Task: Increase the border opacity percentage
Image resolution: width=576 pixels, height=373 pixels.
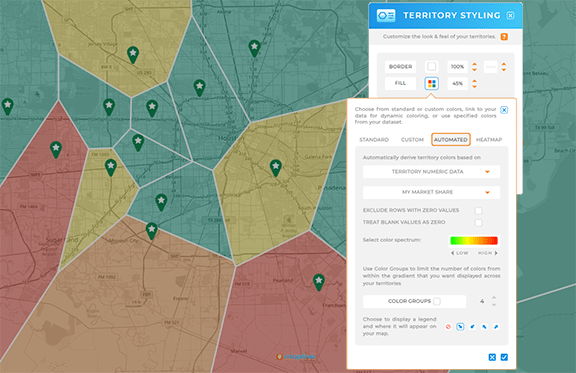Action: pyautogui.click(x=474, y=64)
